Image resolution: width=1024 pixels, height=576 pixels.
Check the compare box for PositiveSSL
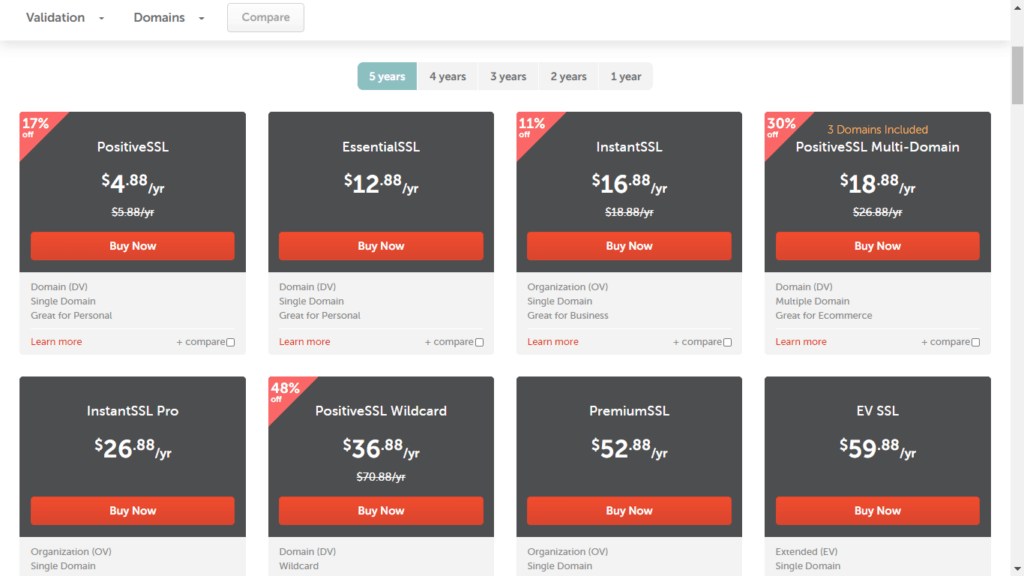231,343
